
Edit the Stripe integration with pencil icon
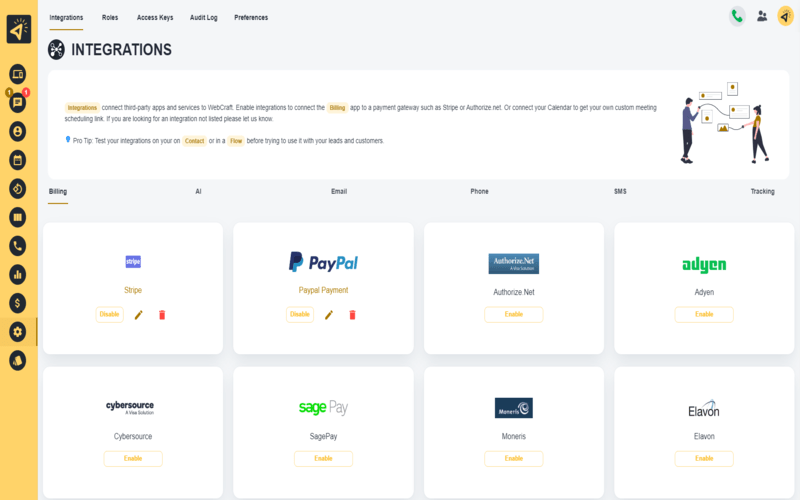click(x=138, y=315)
